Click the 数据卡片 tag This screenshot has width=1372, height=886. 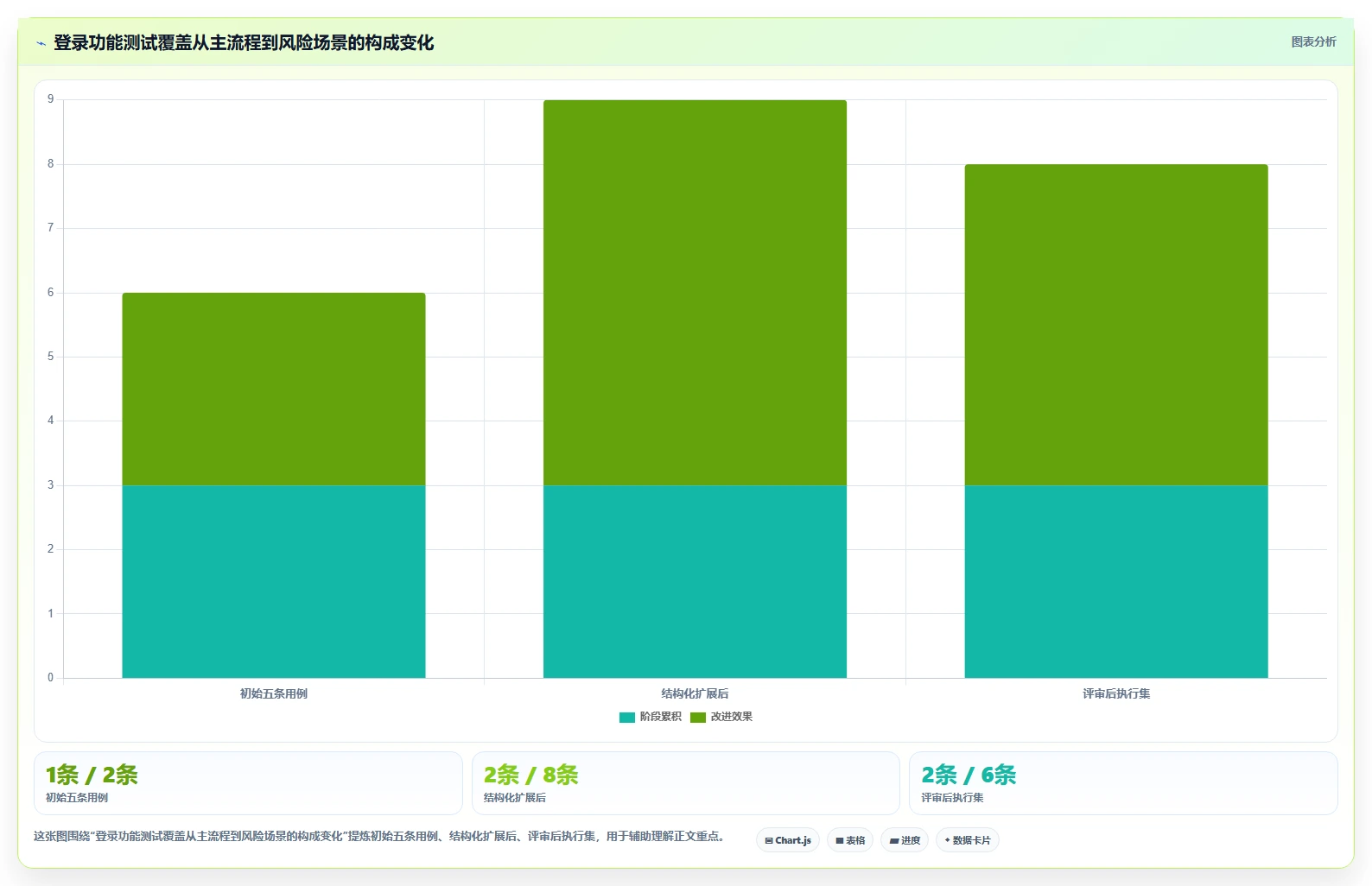968,840
